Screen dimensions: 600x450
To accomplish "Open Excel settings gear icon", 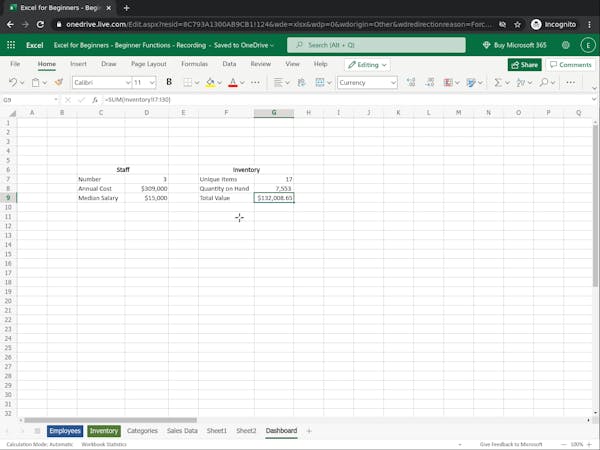I will click(x=566, y=45).
